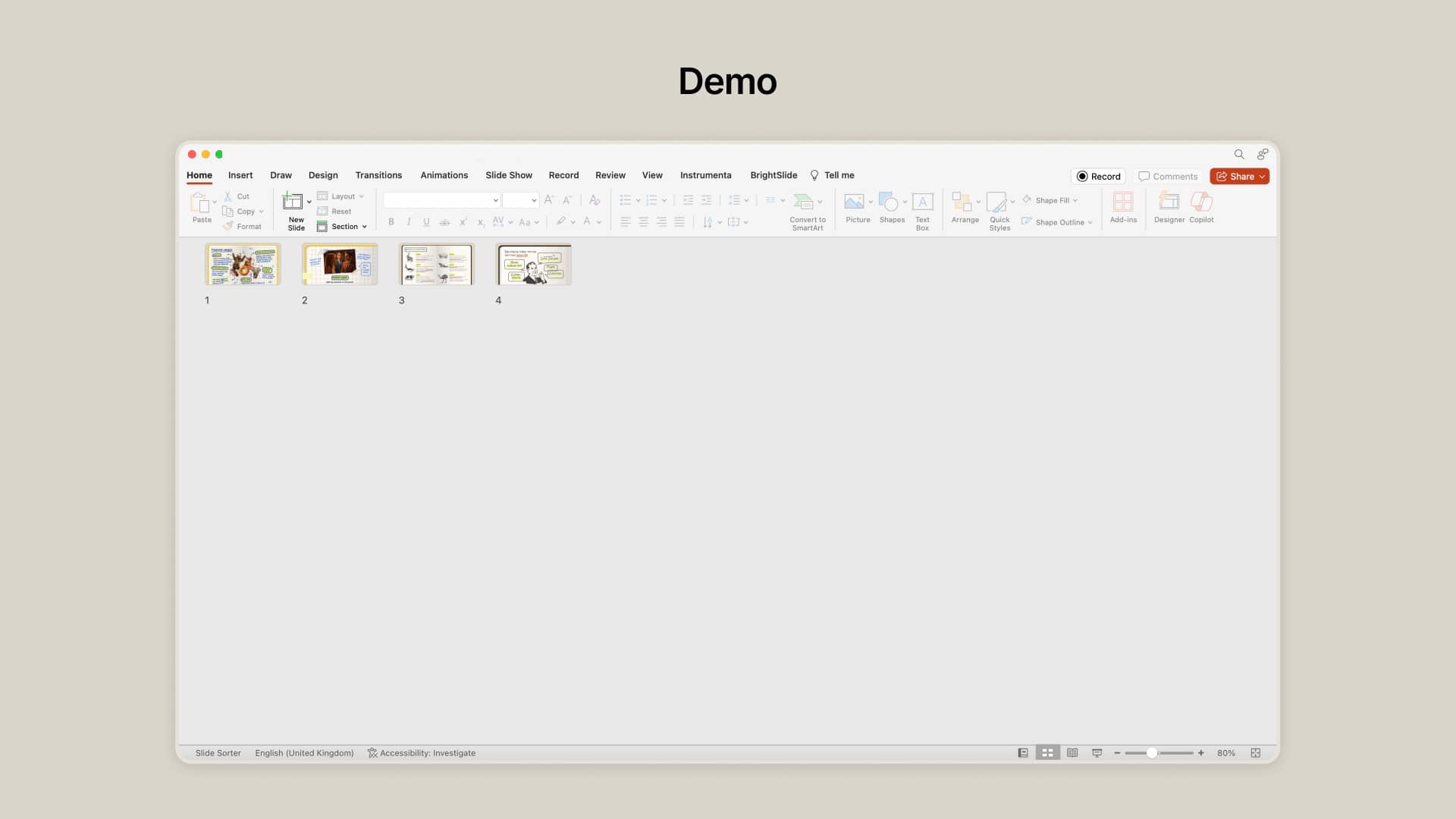The width and height of the screenshot is (1456, 819).
Task: Open the Add-ins icon
Action: [1123, 202]
